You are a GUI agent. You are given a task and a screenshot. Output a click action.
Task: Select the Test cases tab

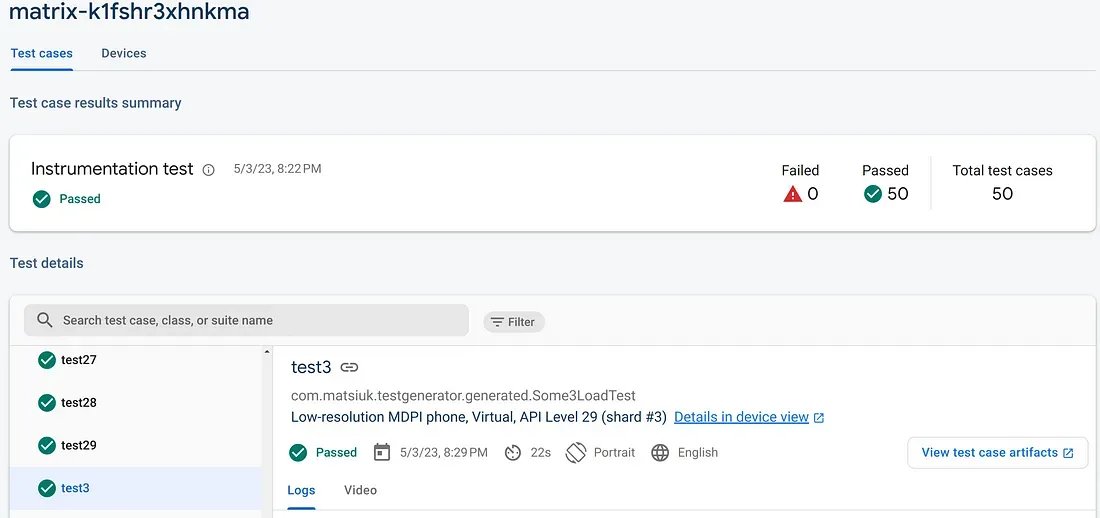pyautogui.click(x=41, y=53)
